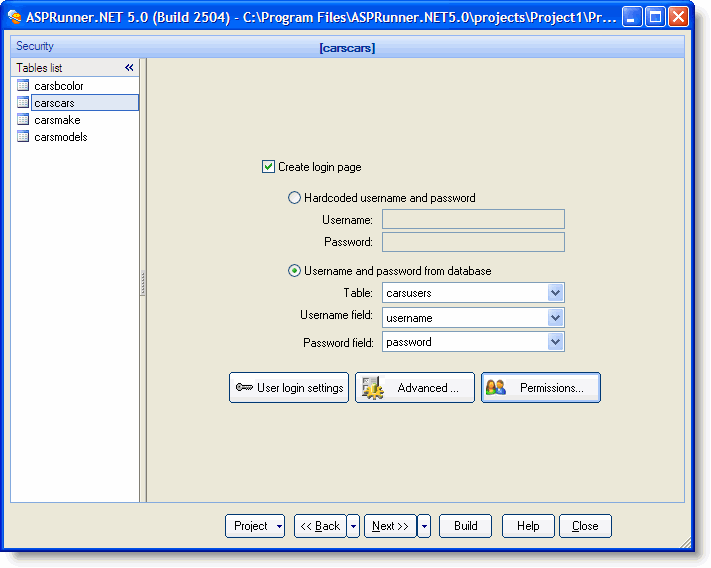Click the carsbcolor table icon
The height and width of the screenshot is (568, 711).
23,85
